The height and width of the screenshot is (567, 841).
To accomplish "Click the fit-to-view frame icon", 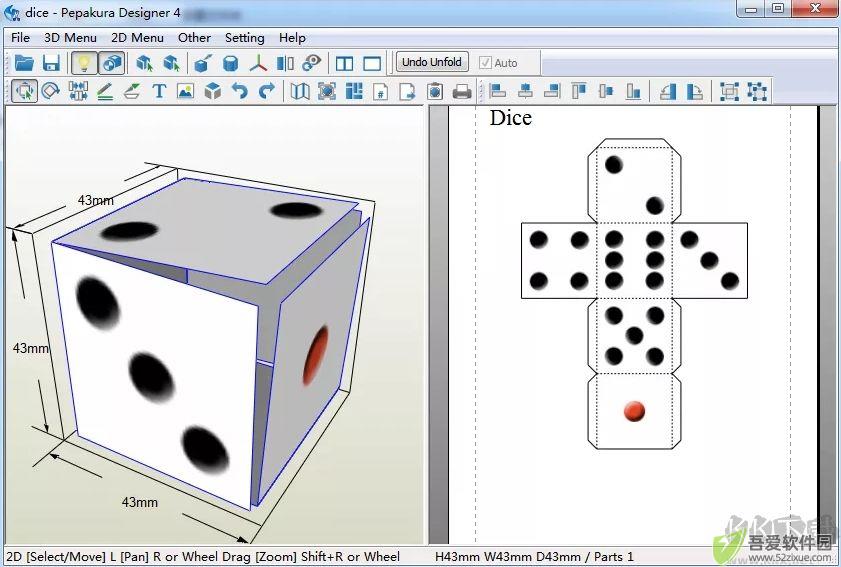I will (x=327, y=91).
